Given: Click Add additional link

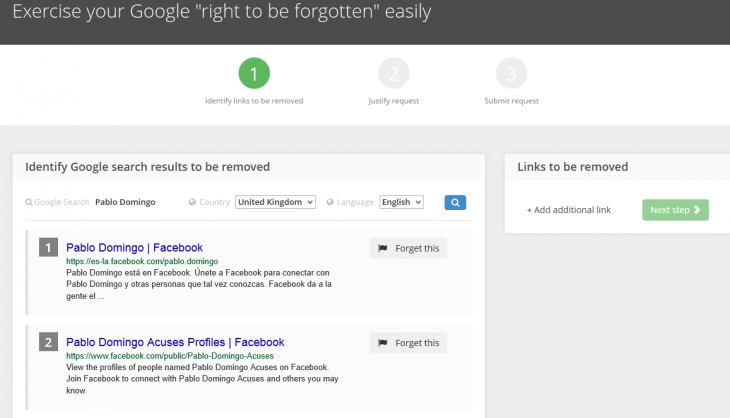Looking at the screenshot, I should (568, 210).
